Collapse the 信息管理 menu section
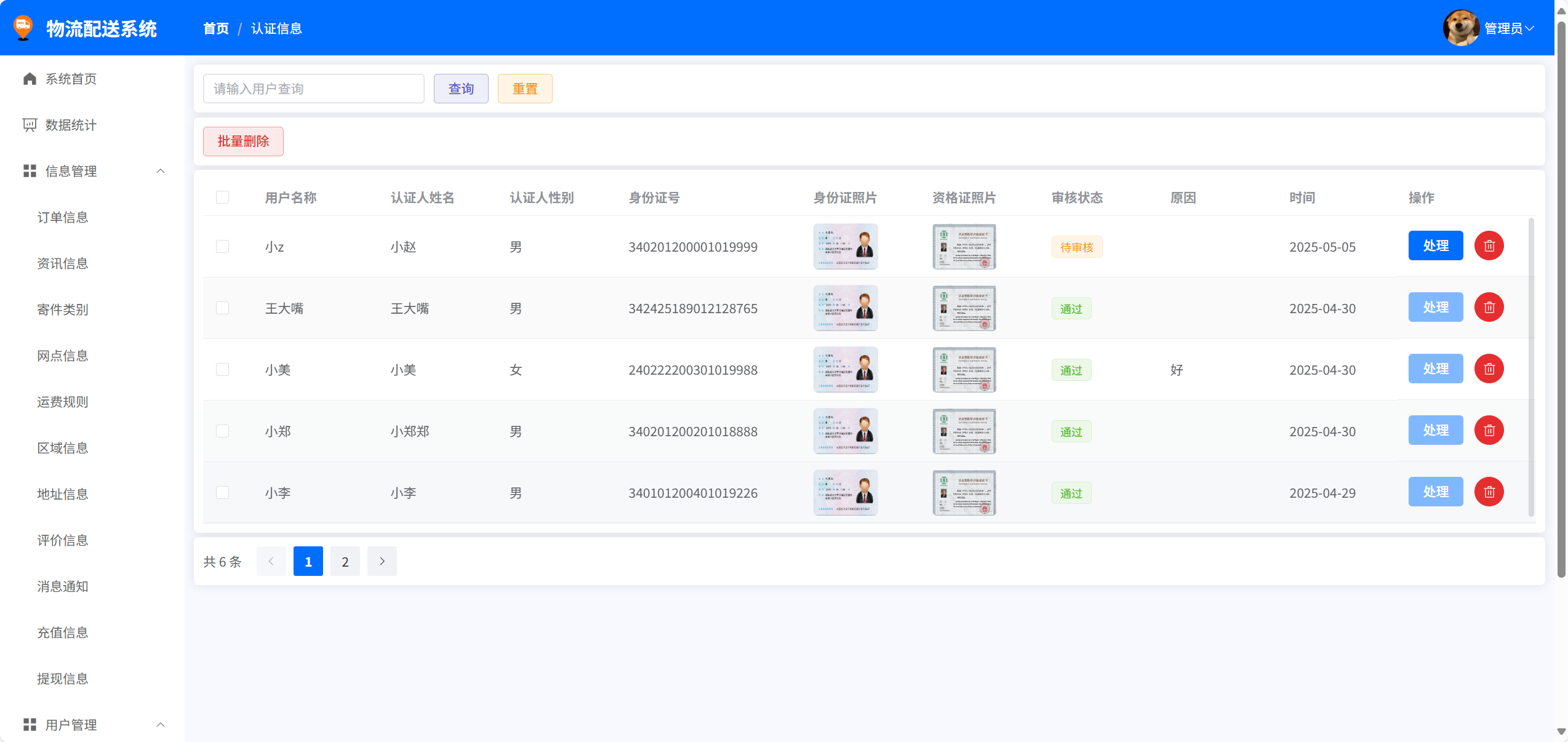 point(161,171)
